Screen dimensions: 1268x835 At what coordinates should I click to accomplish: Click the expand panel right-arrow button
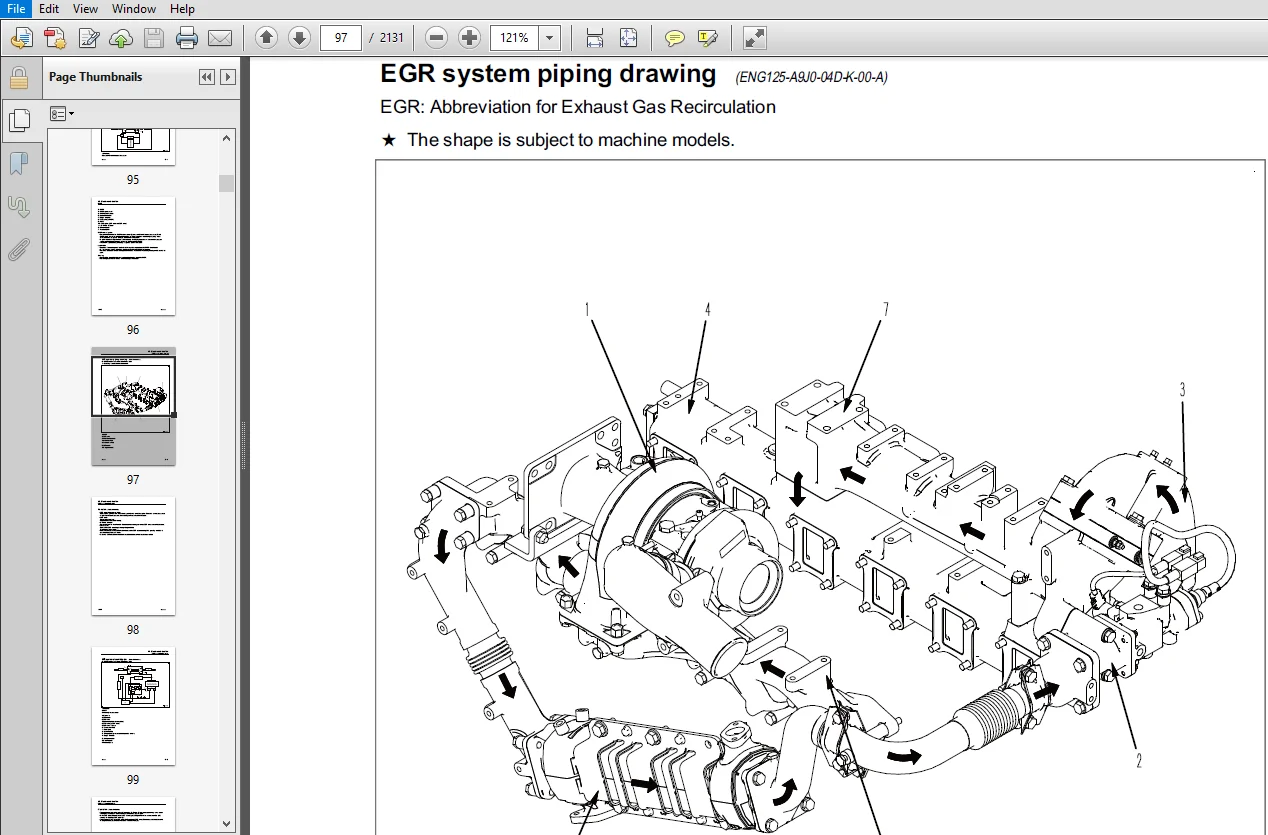point(228,77)
